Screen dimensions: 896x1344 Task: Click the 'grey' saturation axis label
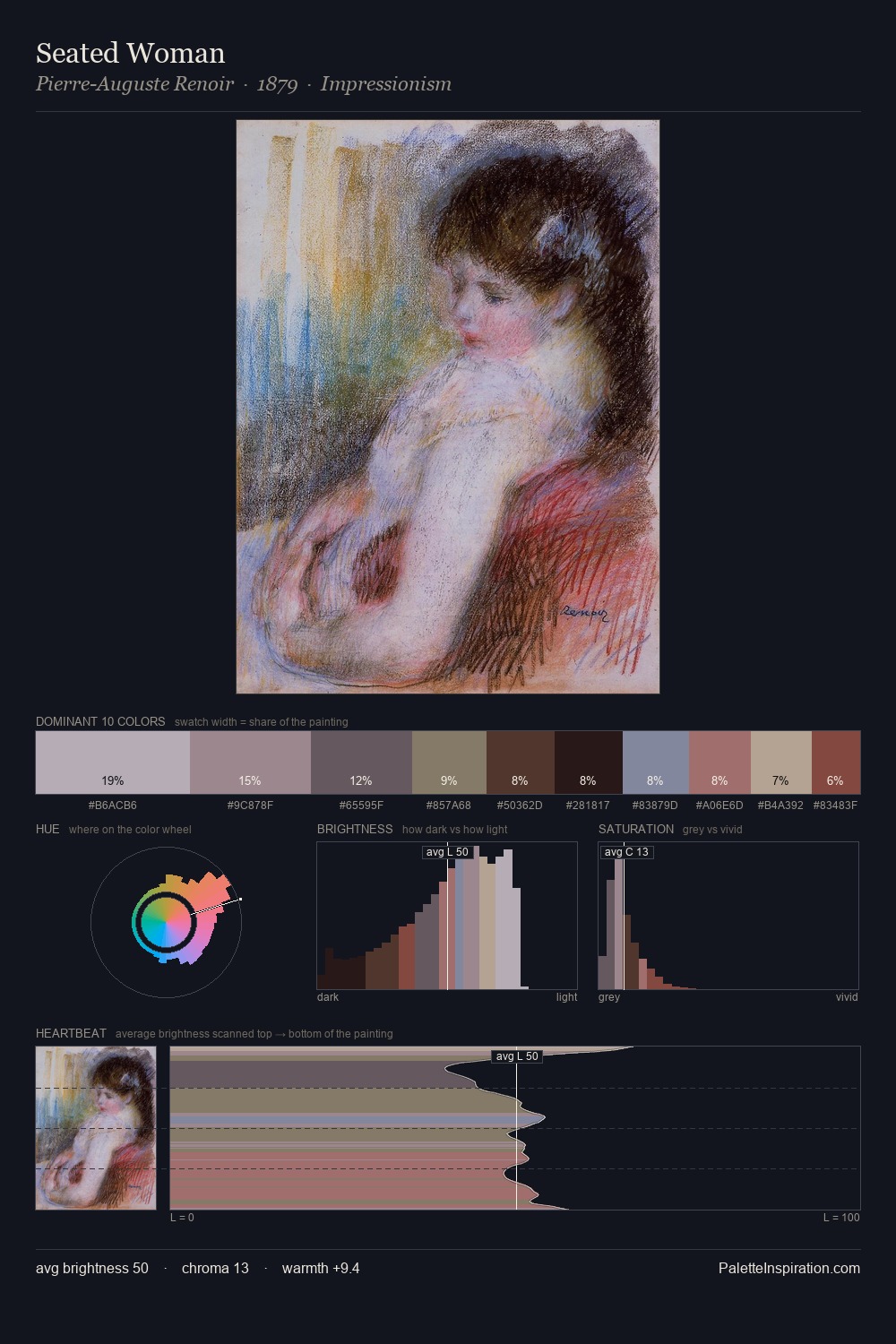tap(609, 997)
